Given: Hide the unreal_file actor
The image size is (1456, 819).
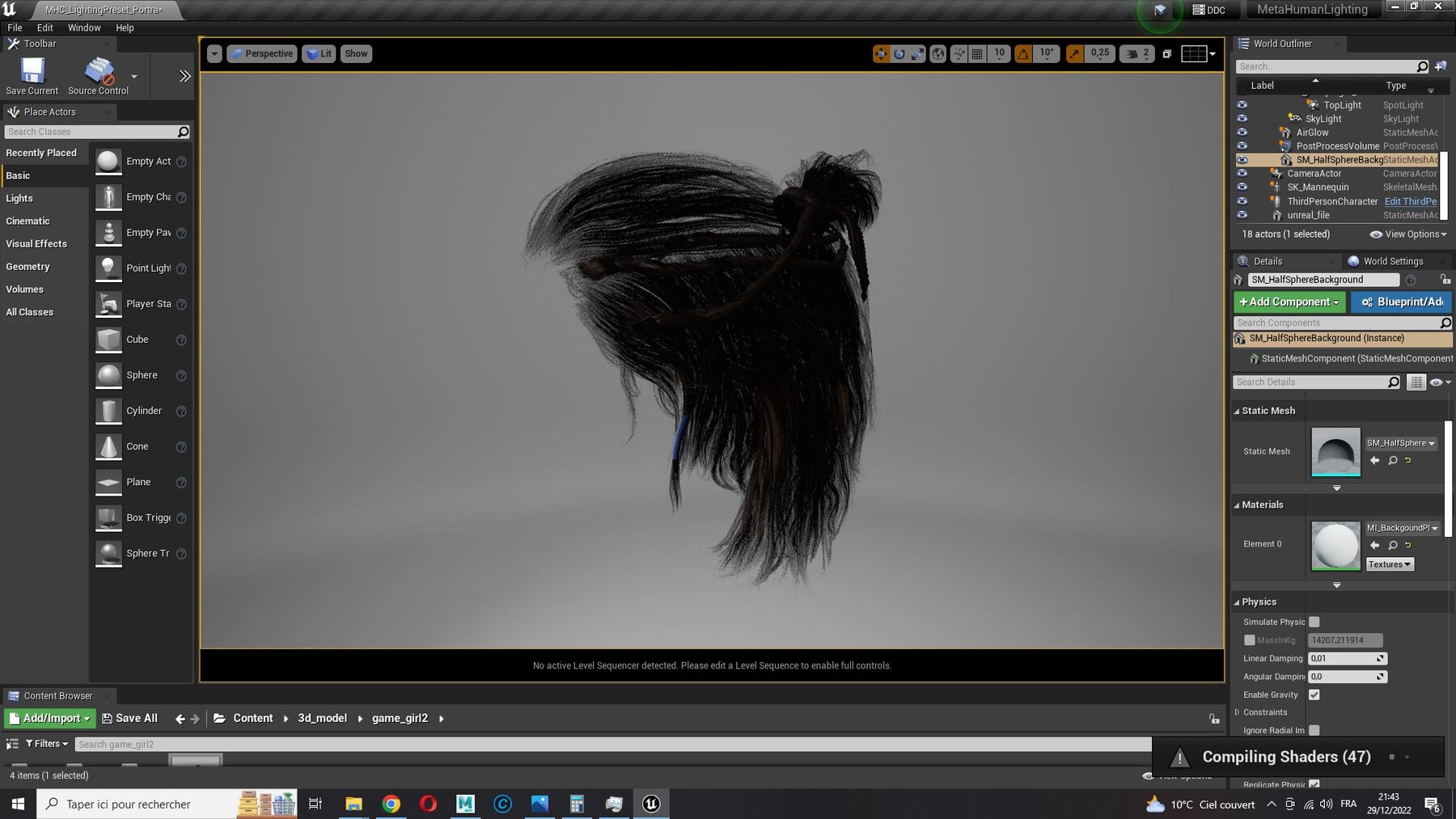Looking at the screenshot, I should point(1242,215).
